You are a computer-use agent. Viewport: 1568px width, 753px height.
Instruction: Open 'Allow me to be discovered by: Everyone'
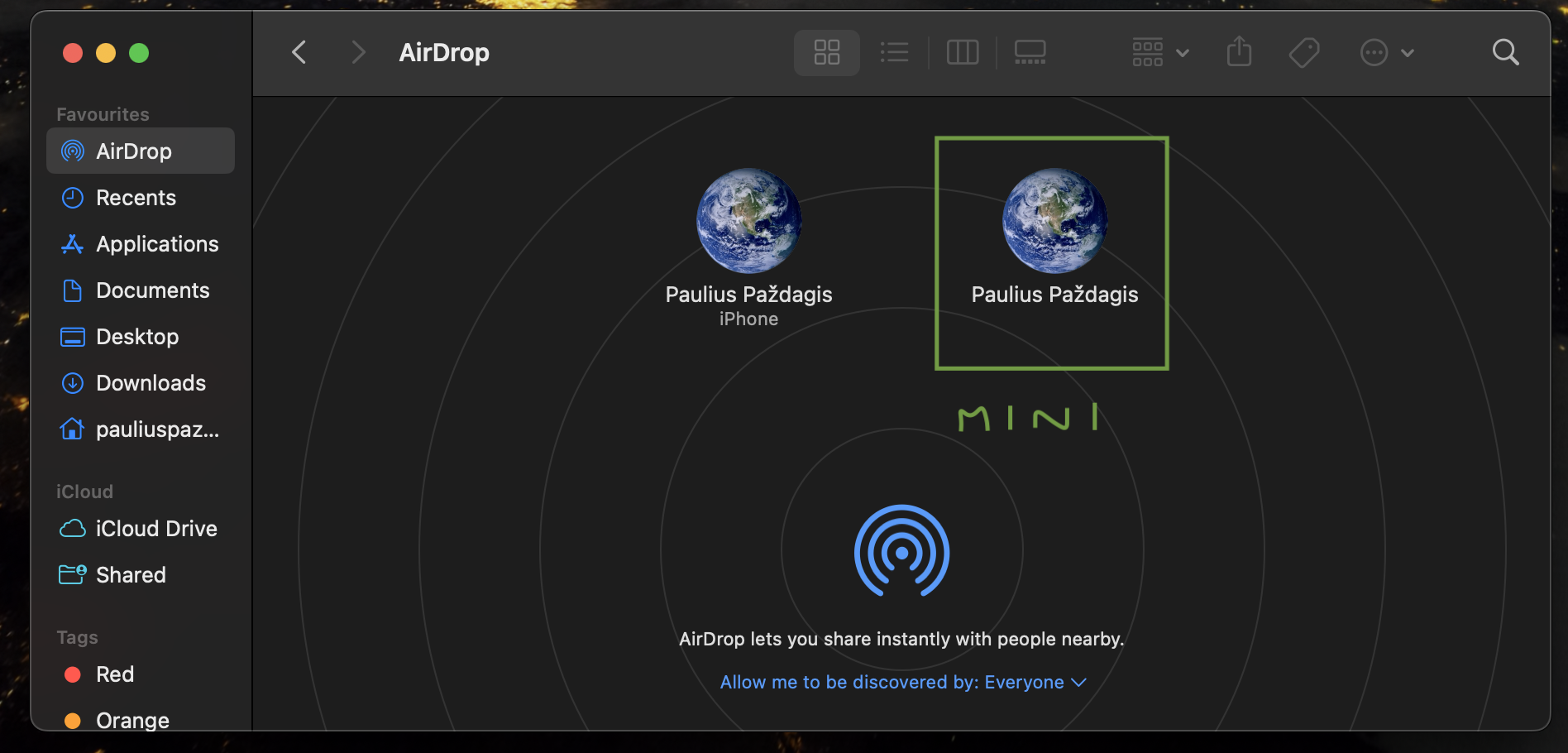[x=902, y=682]
